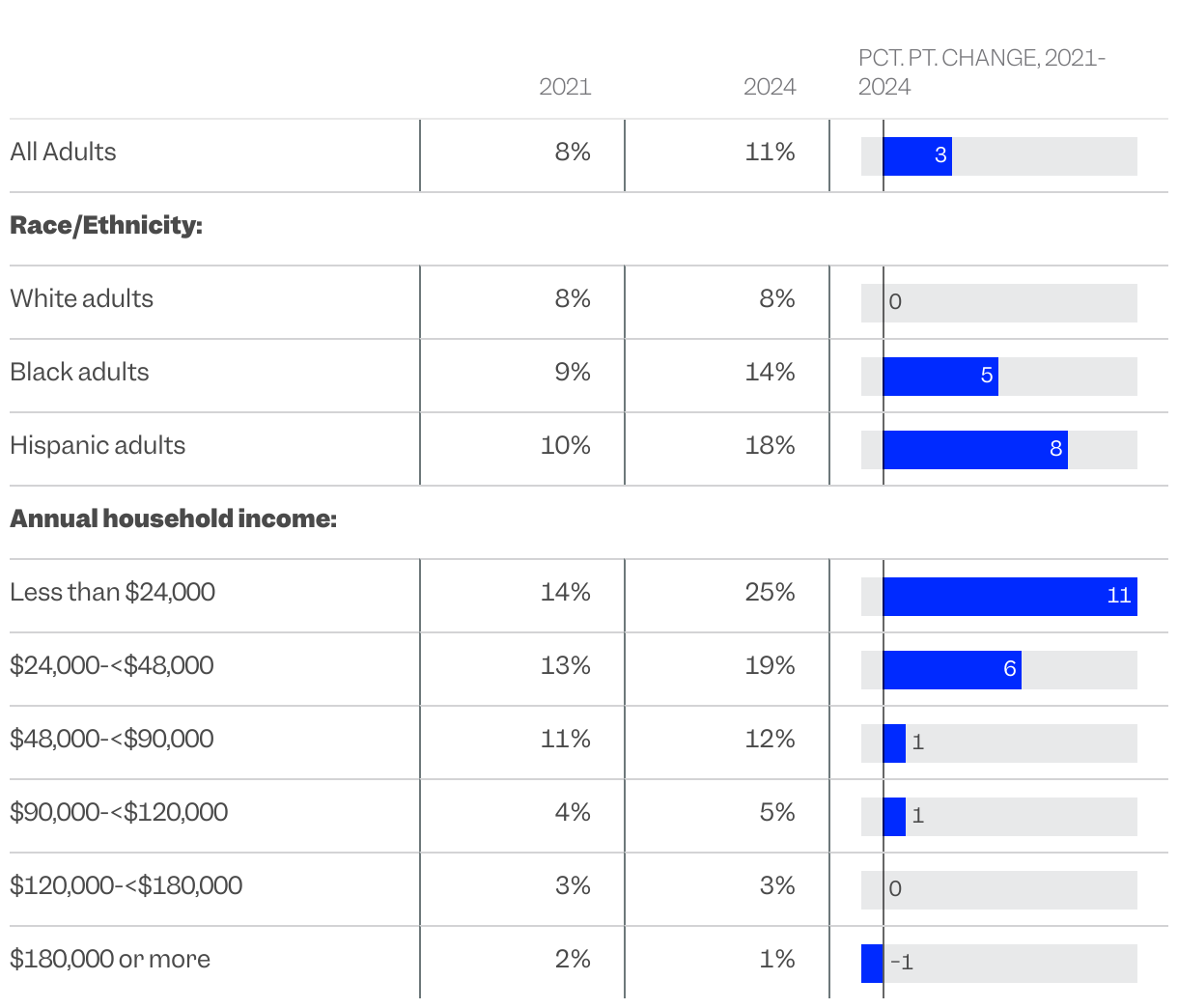Click the 18% value for Hispanic adults
This screenshot has height=1008, width=1178.
click(x=770, y=445)
